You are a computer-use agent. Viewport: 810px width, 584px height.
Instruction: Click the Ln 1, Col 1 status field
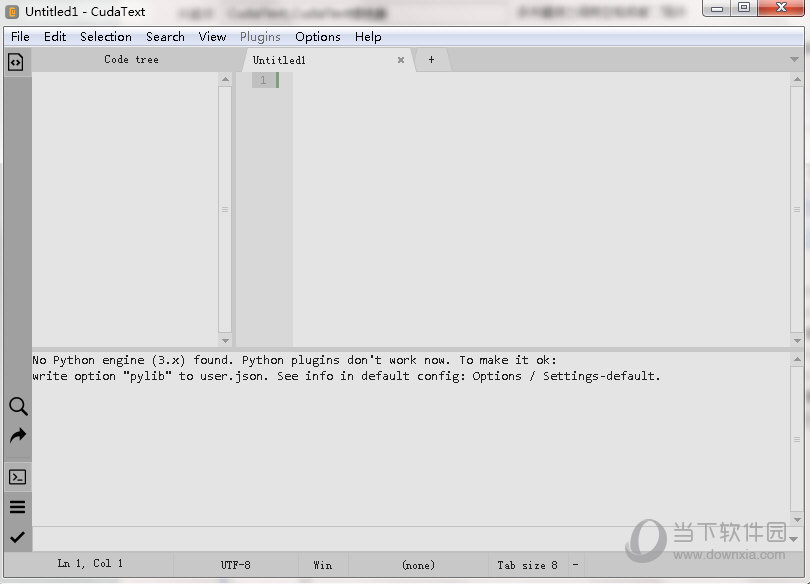(89, 564)
